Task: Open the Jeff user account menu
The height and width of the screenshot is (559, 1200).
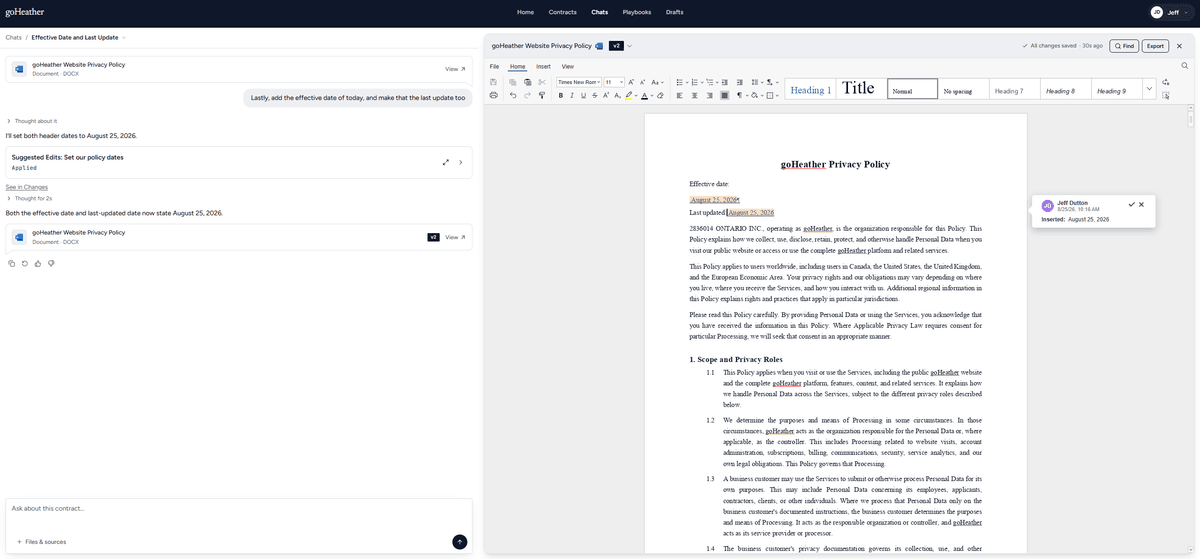Action: coord(1169,12)
